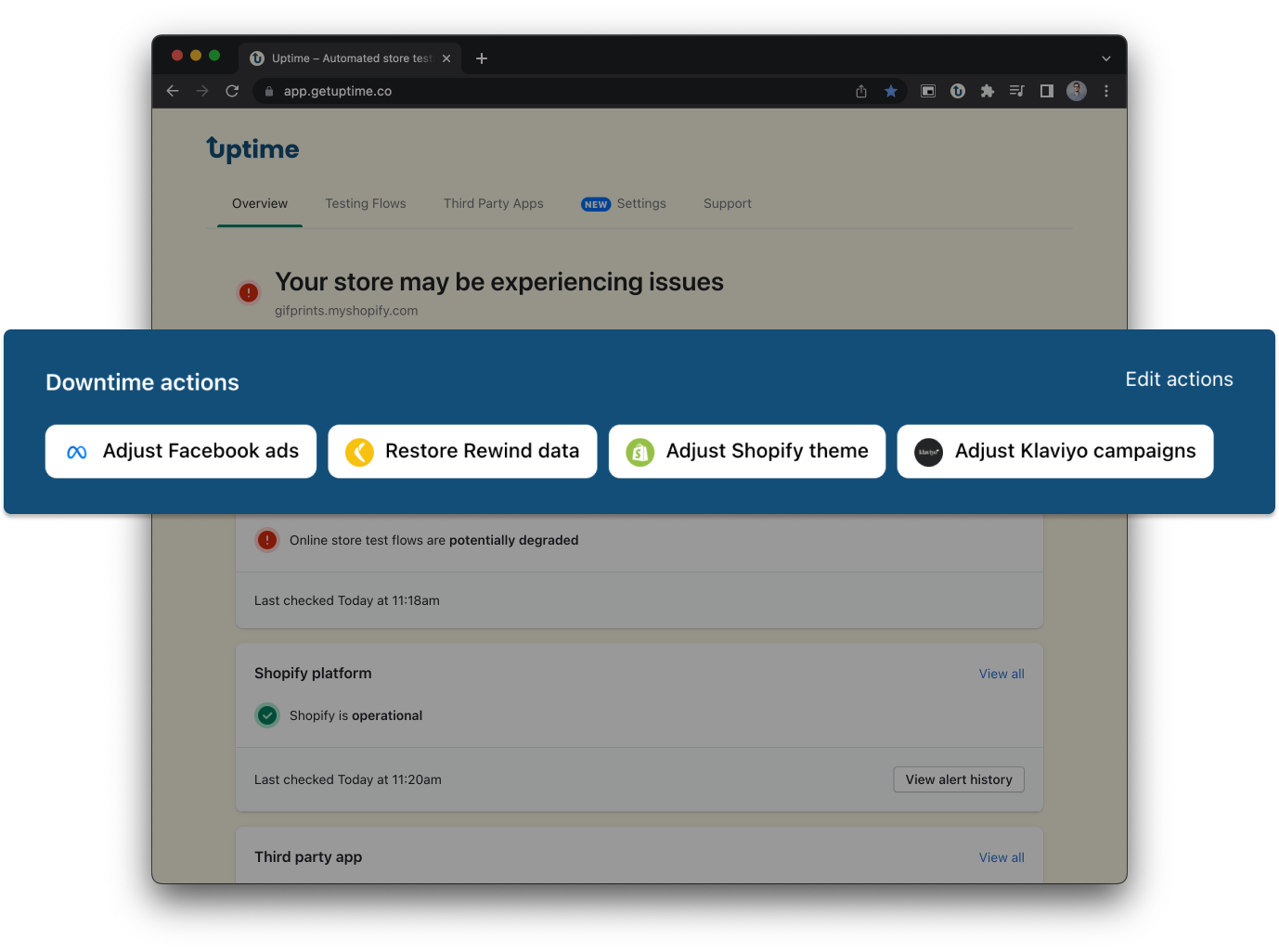Click the red store issue alert icon

click(249, 292)
